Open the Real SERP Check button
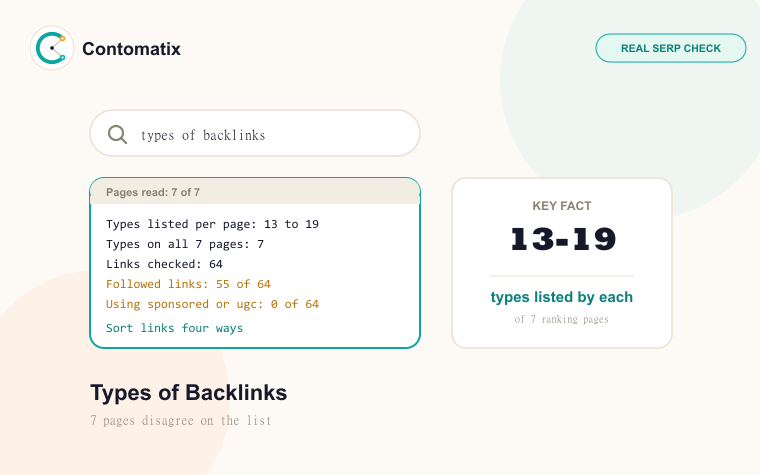760x475 pixels. [x=671, y=48]
